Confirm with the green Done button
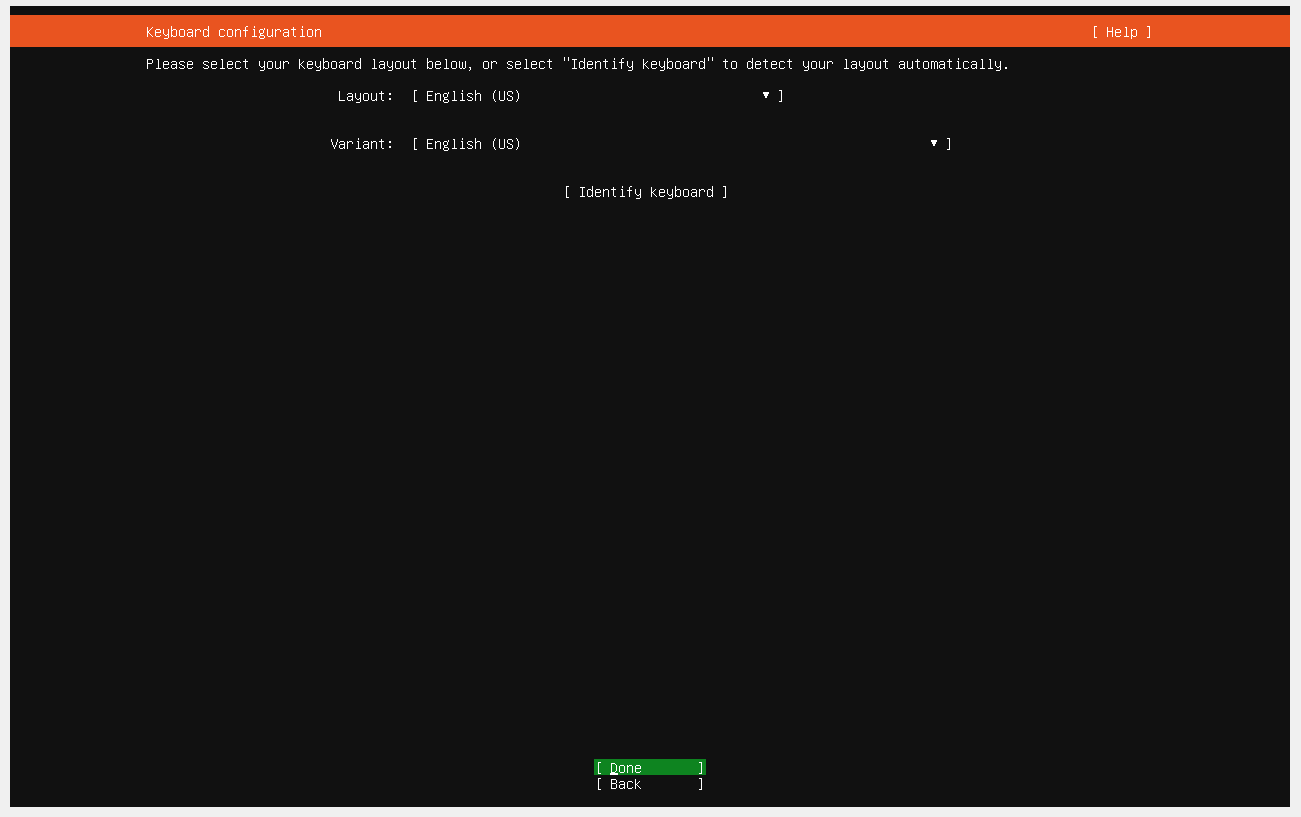Image resolution: width=1301 pixels, height=817 pixels. tap(650, 768)
